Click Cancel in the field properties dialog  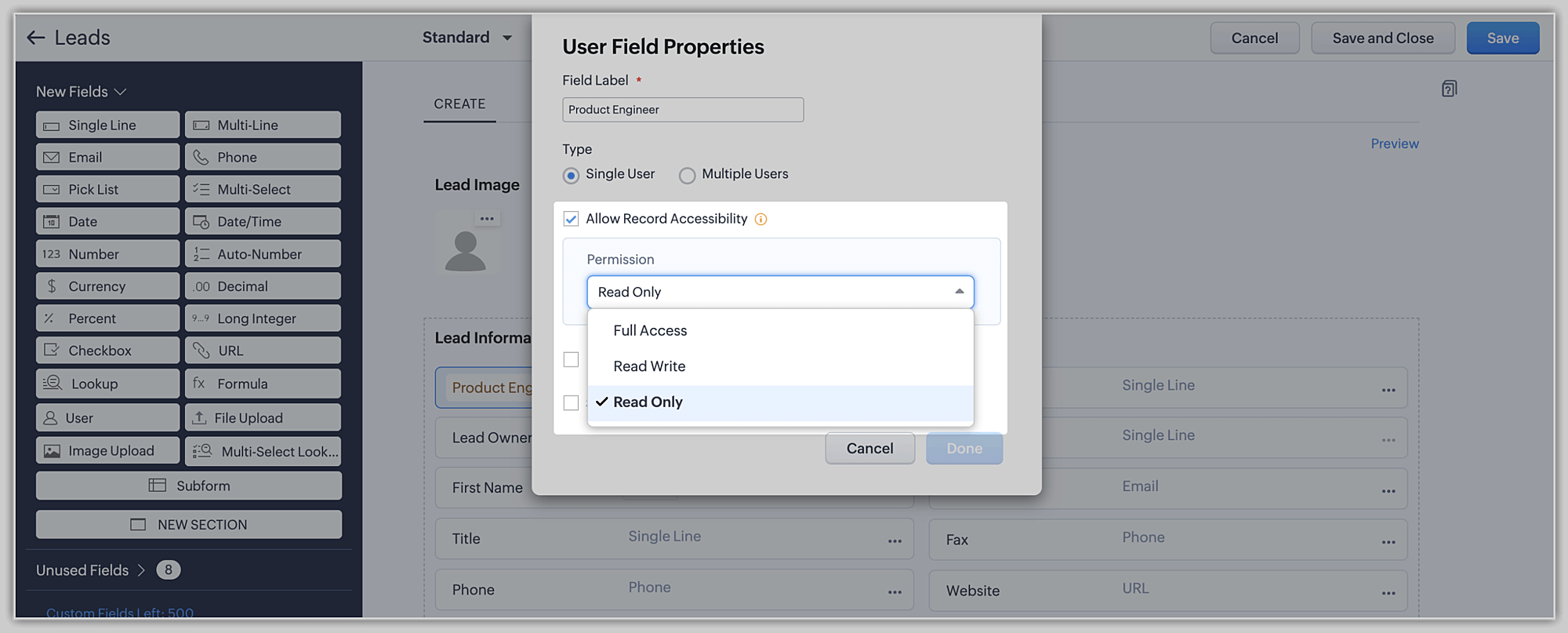[869, 449]
